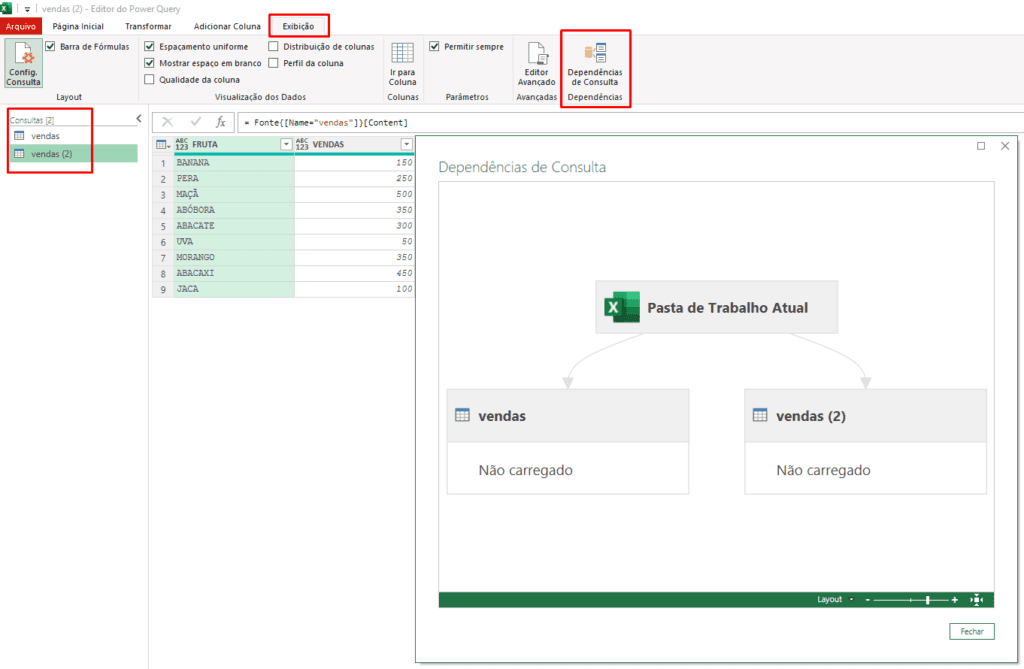Screen dimensions: 1024x669
Task: Click the Excel icon in the title bar
Action: point(6,8)
